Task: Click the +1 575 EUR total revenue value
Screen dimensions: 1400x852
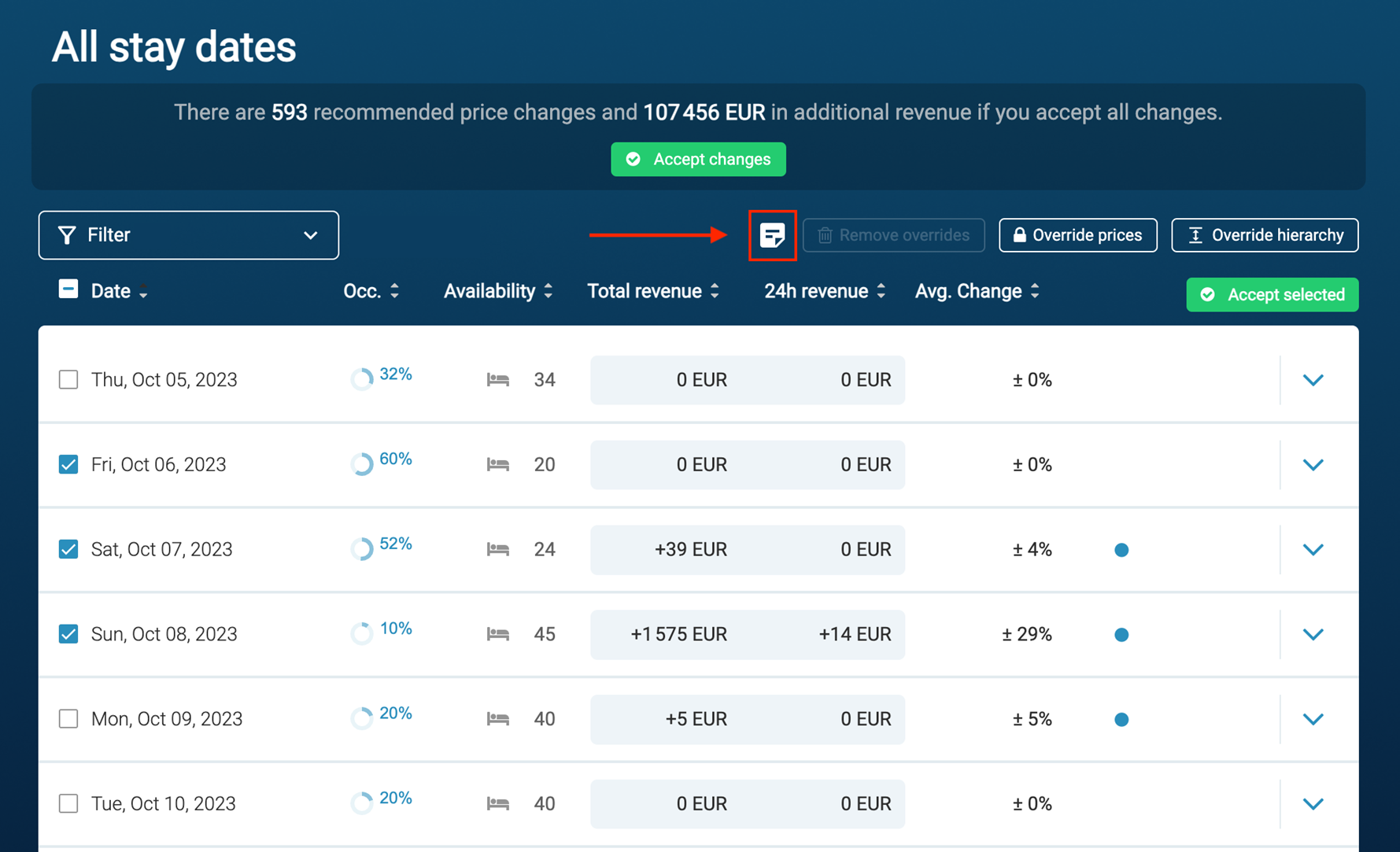Action: 678,634
